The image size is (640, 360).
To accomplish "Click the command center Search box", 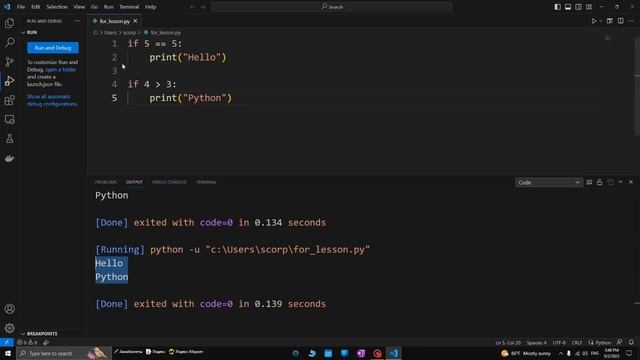I will tap(331, 7).
